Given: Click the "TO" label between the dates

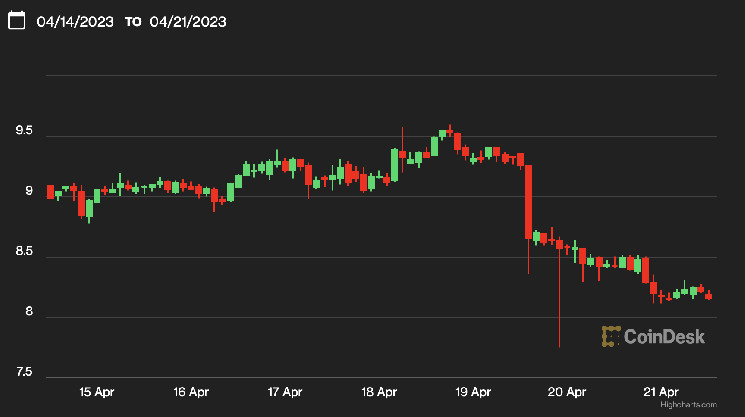Looking at the screenshot, I should click(133, 22).
